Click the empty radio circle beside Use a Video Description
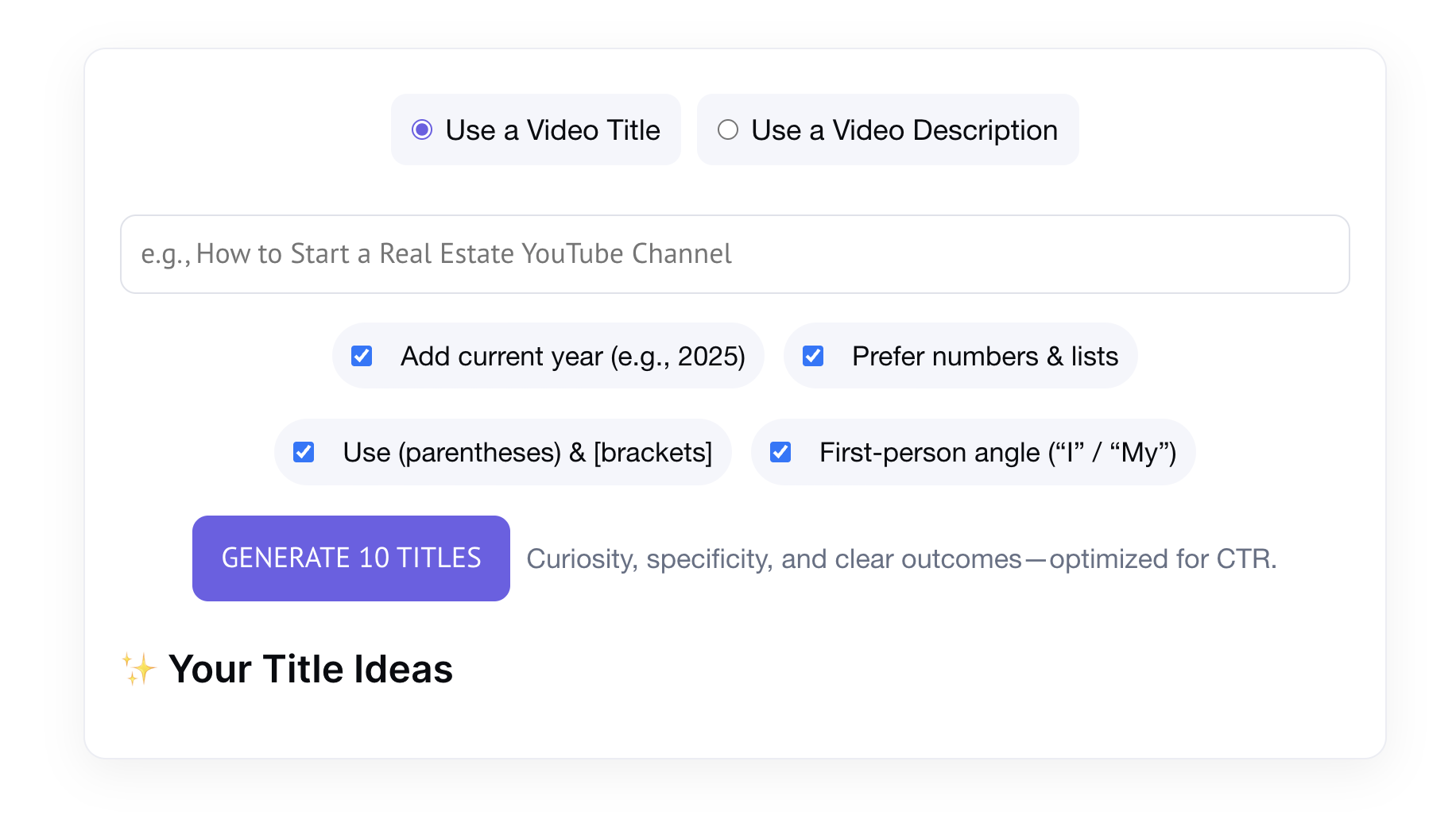 coord(728,129)
